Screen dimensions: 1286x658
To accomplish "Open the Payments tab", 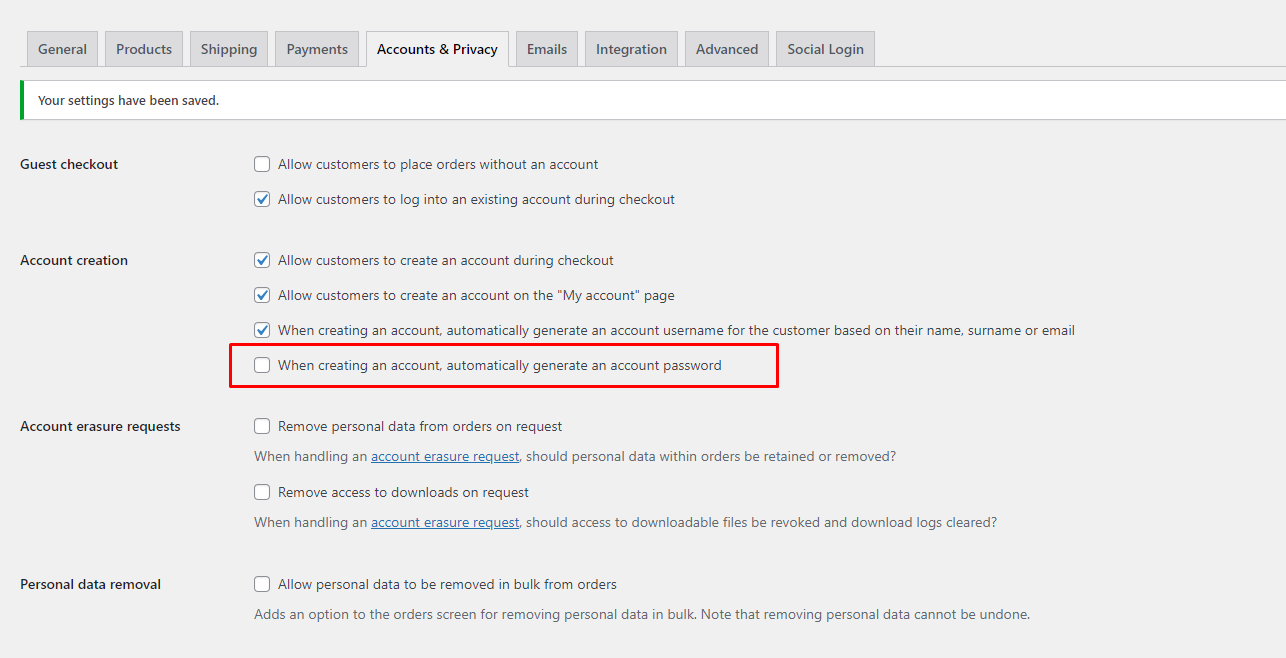I will point(317,49).
